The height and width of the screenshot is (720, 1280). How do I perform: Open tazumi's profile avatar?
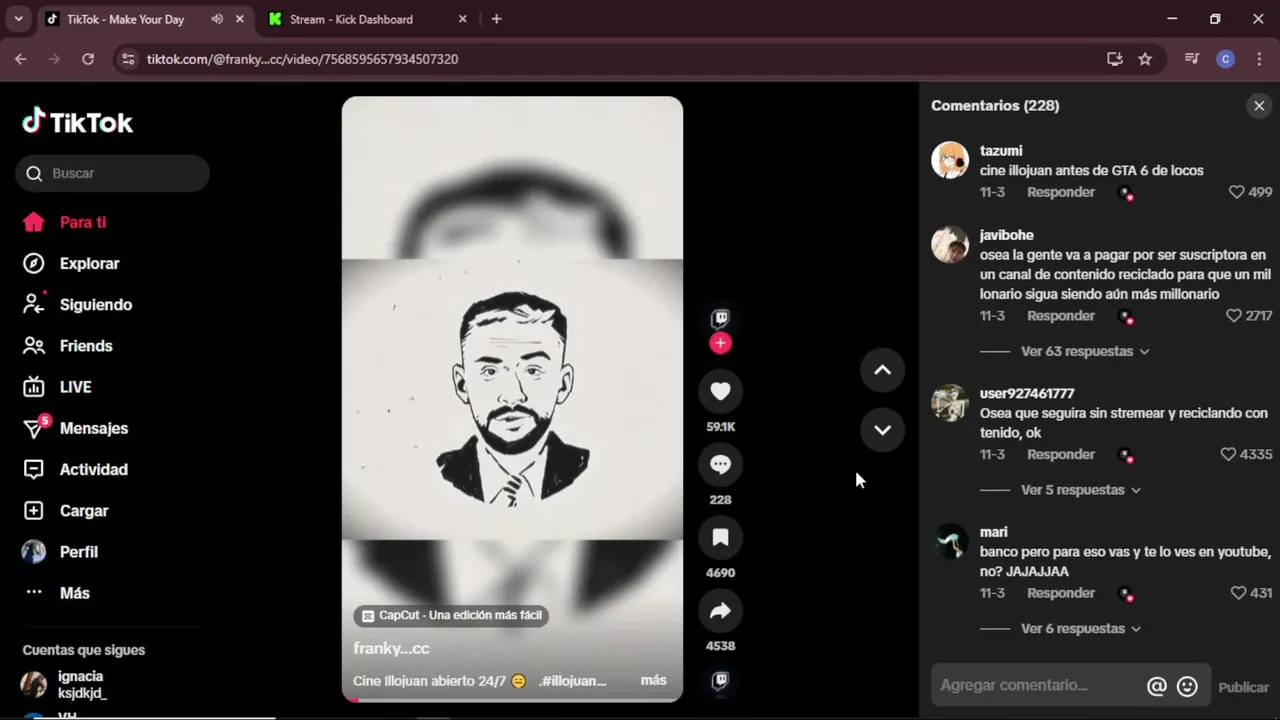(950, 160)
